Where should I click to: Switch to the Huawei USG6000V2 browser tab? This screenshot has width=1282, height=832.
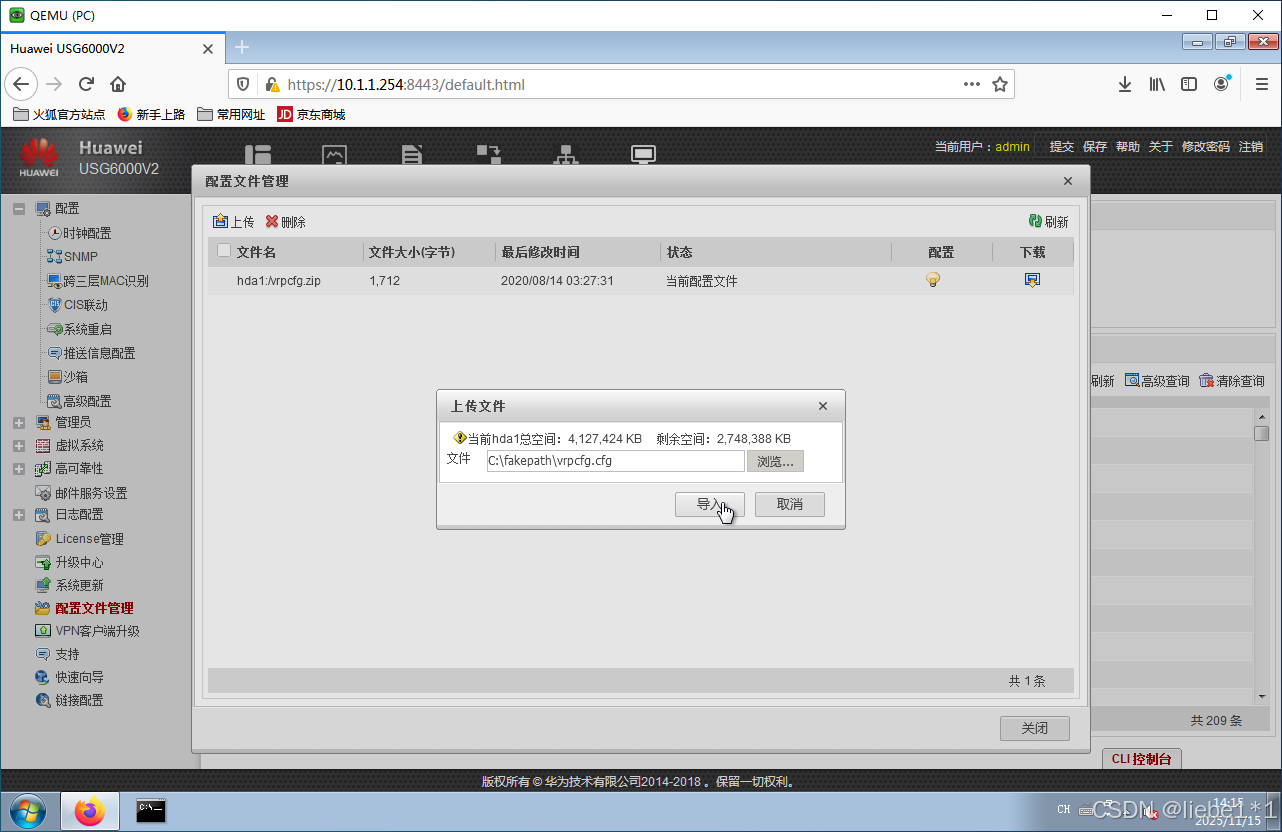[x=112, y=48]
